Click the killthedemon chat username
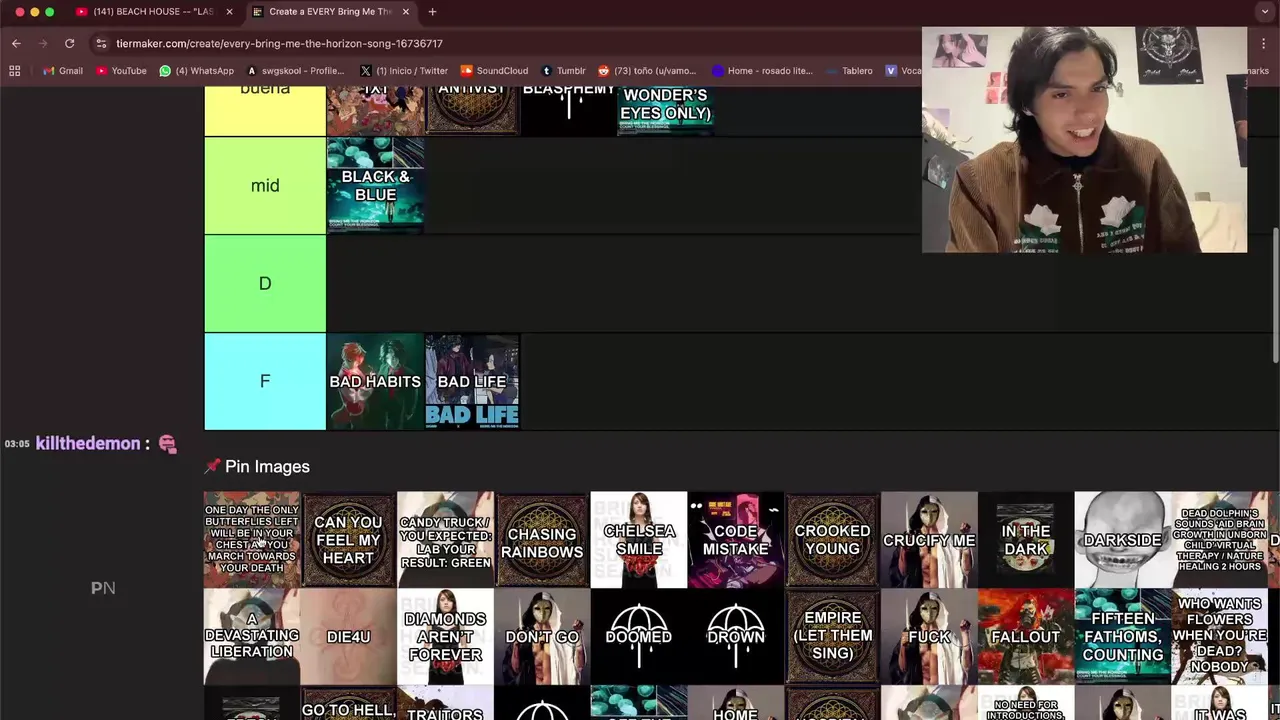This screenshot has width=1280, height=720. point(87,443)
